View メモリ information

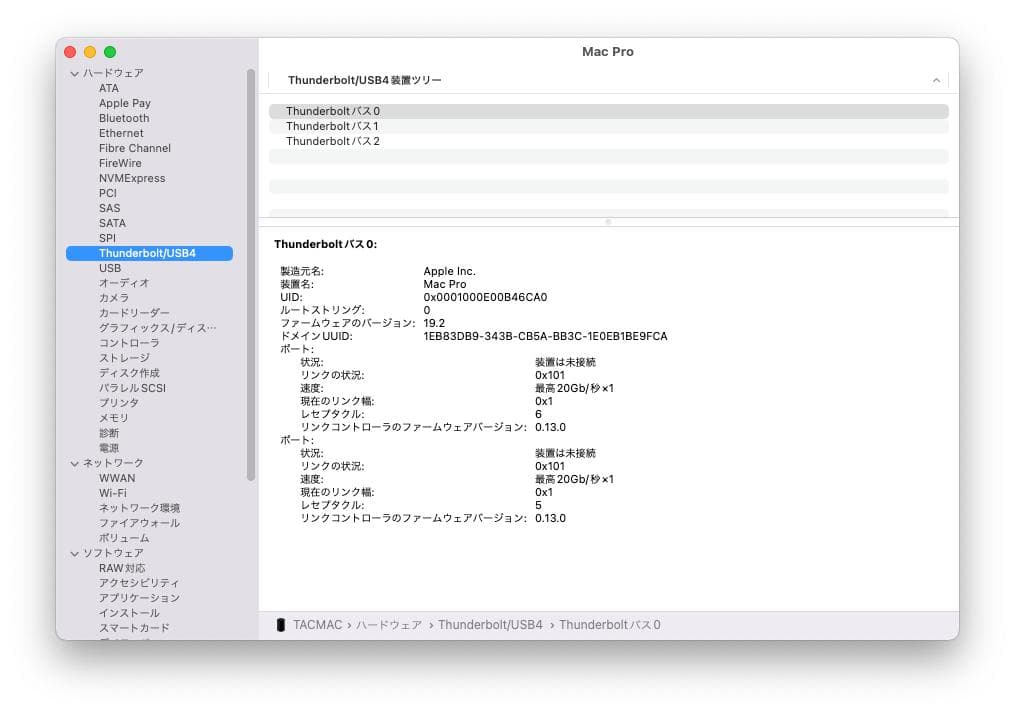(x=115, y=418)
